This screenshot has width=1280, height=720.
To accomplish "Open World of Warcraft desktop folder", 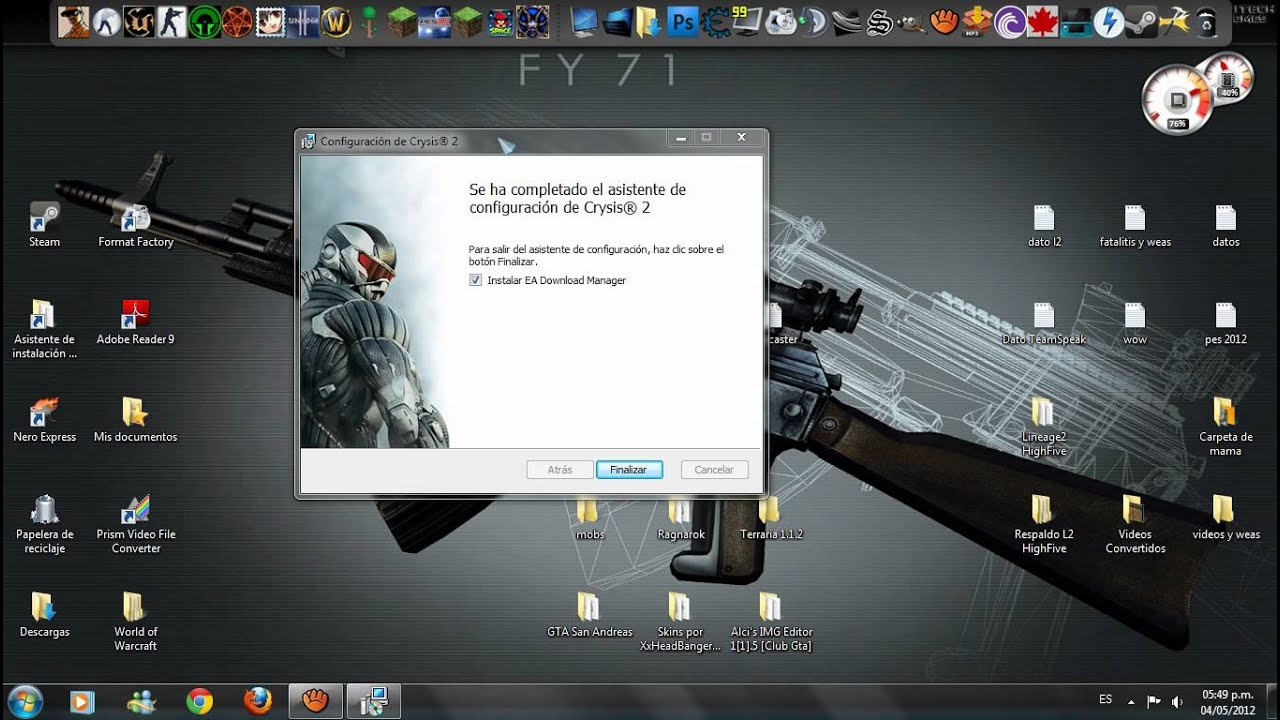I will coord(136,622).
